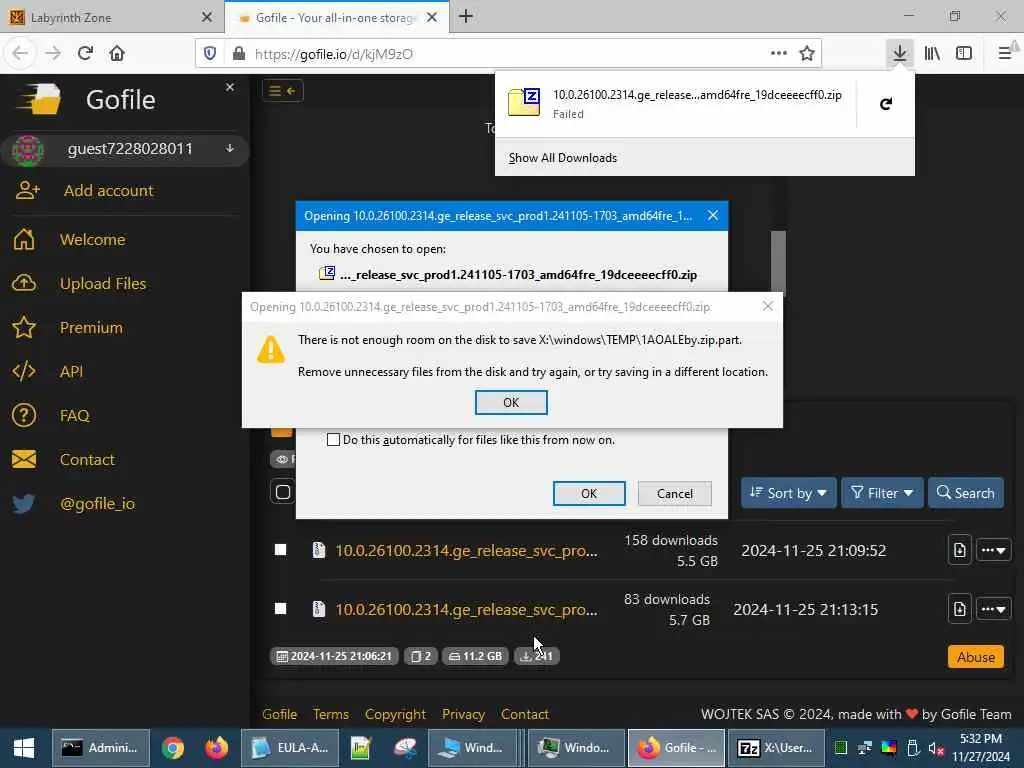Show the sidebar panel icon
The height and width of the screenshot is (768, 1024).
(x=964, y=54)
